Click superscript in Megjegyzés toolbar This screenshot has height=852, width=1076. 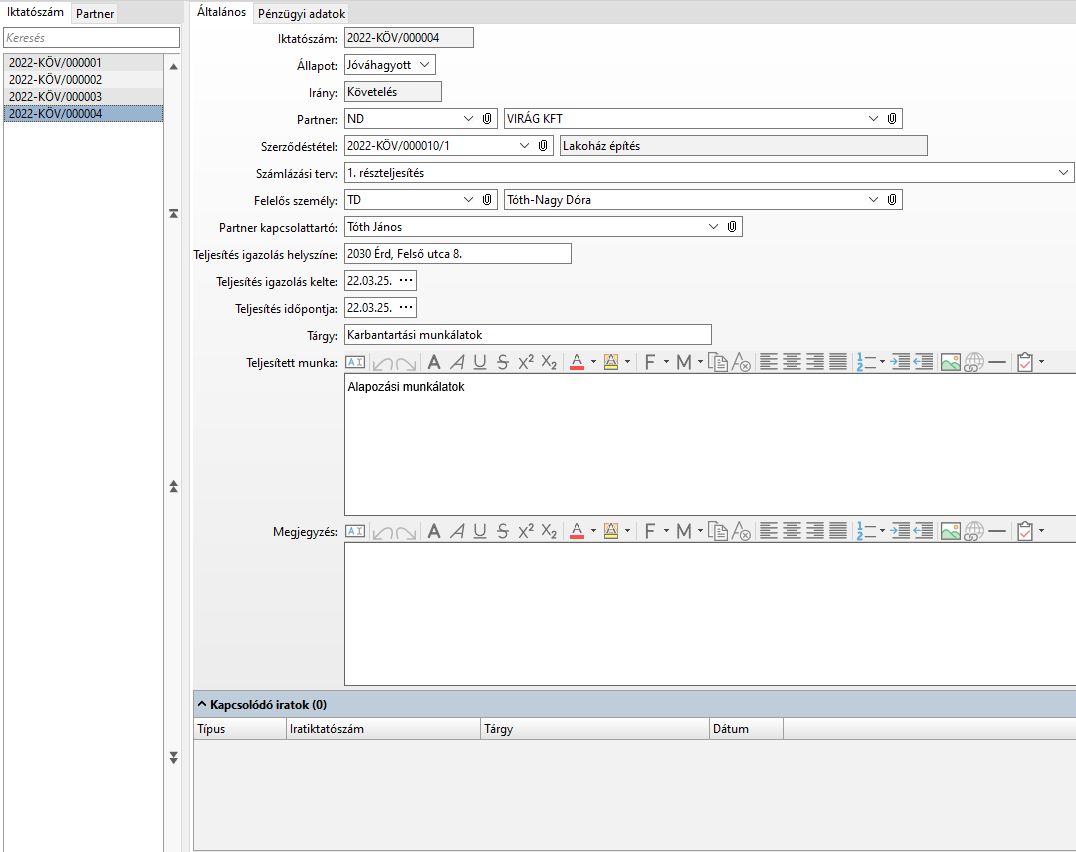(526, 531)
